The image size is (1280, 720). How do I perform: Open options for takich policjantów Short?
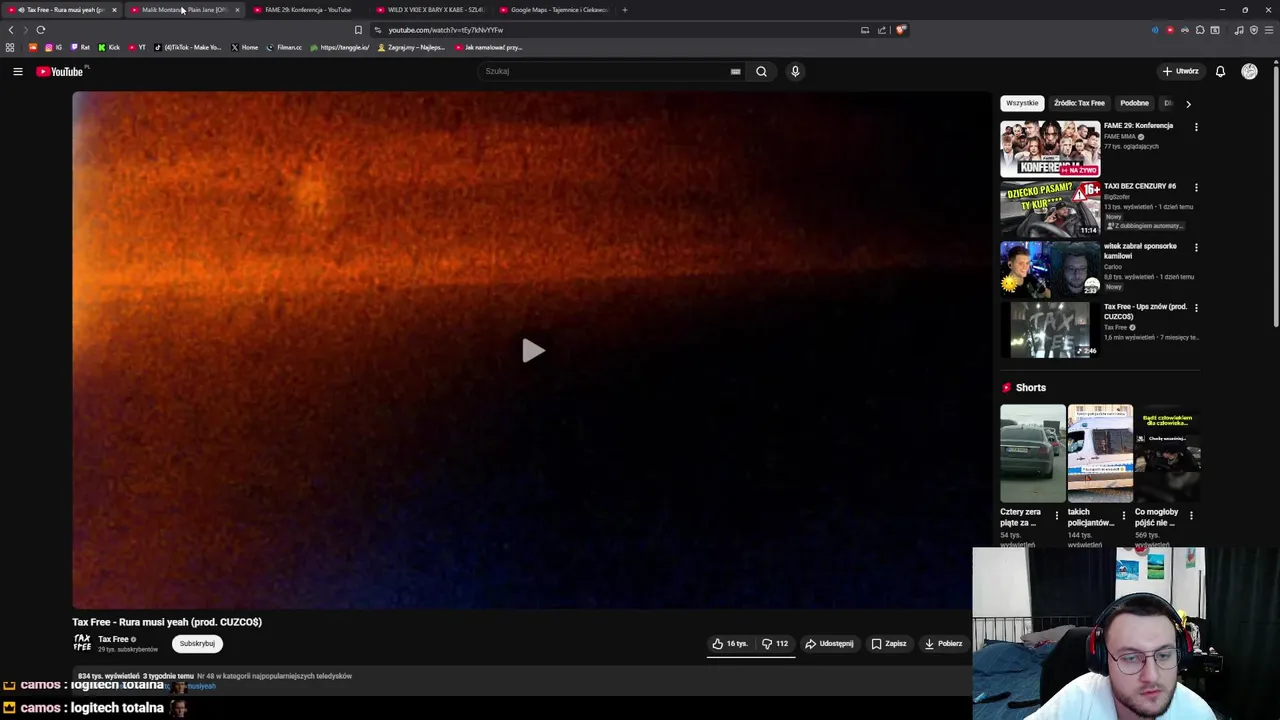coord(1124,516)
